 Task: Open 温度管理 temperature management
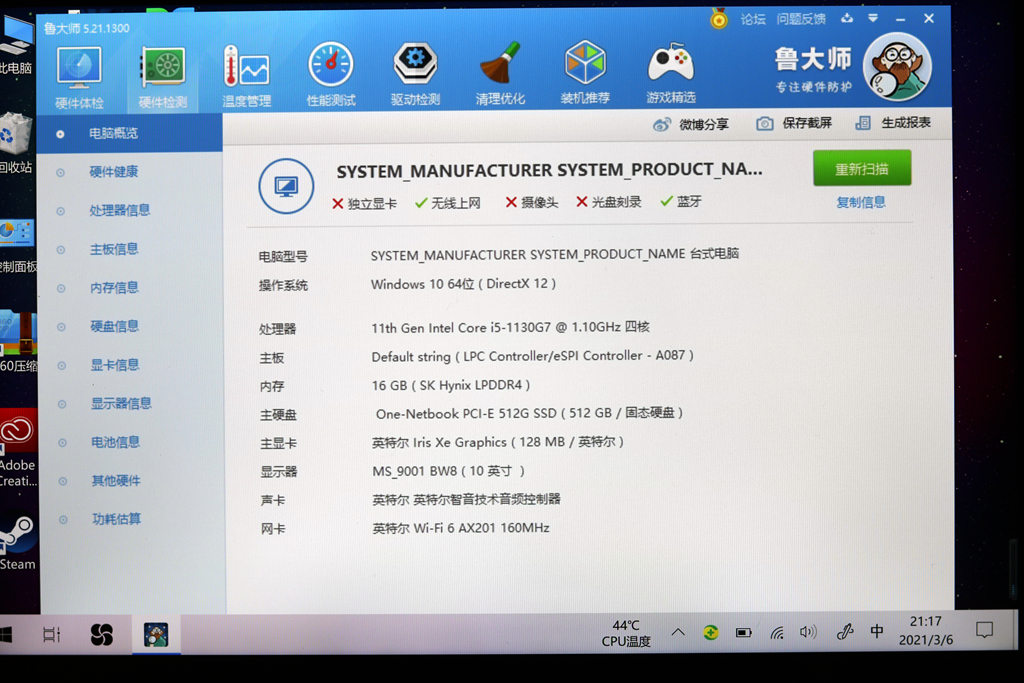246,76
